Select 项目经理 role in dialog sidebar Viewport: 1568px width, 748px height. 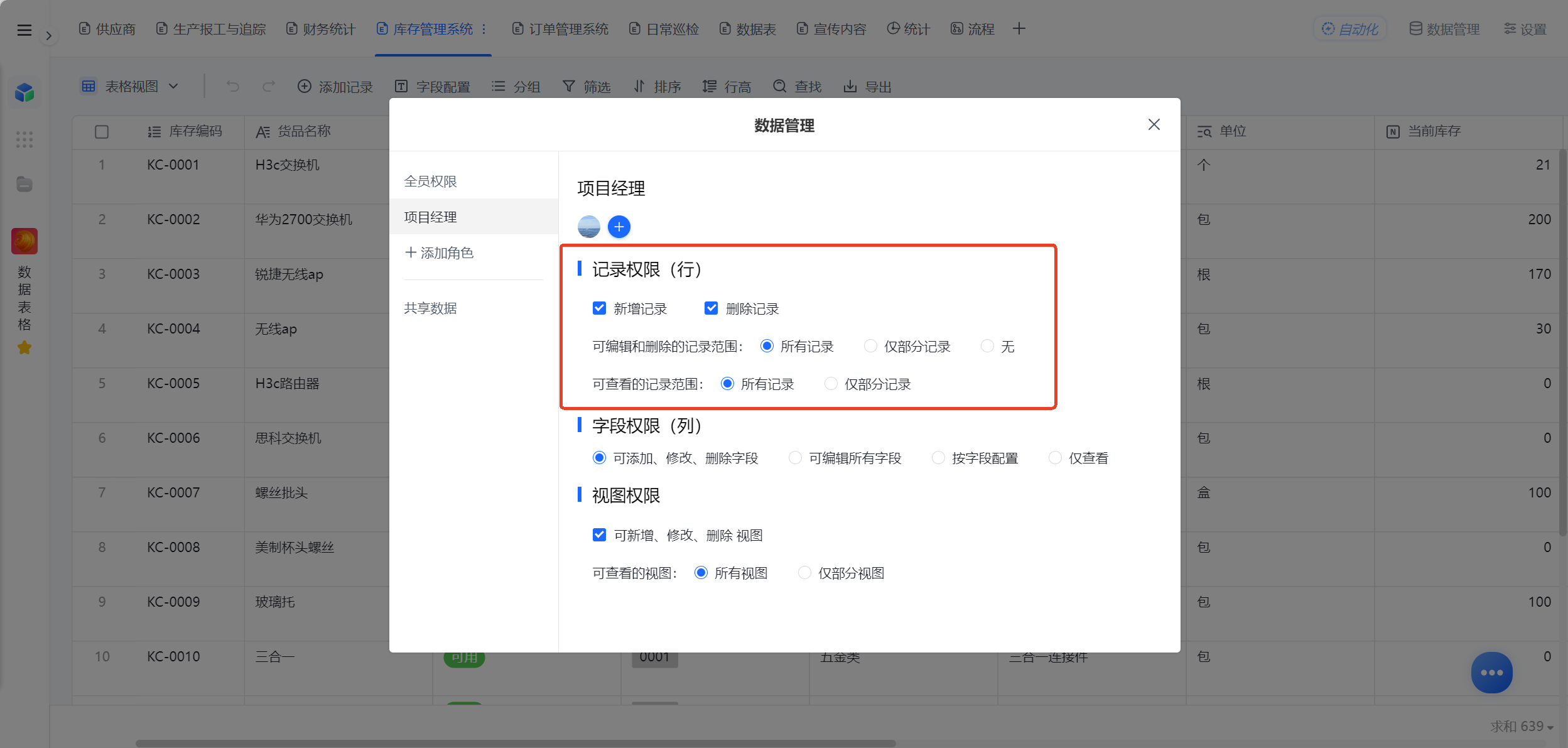(x=473, y=217)
